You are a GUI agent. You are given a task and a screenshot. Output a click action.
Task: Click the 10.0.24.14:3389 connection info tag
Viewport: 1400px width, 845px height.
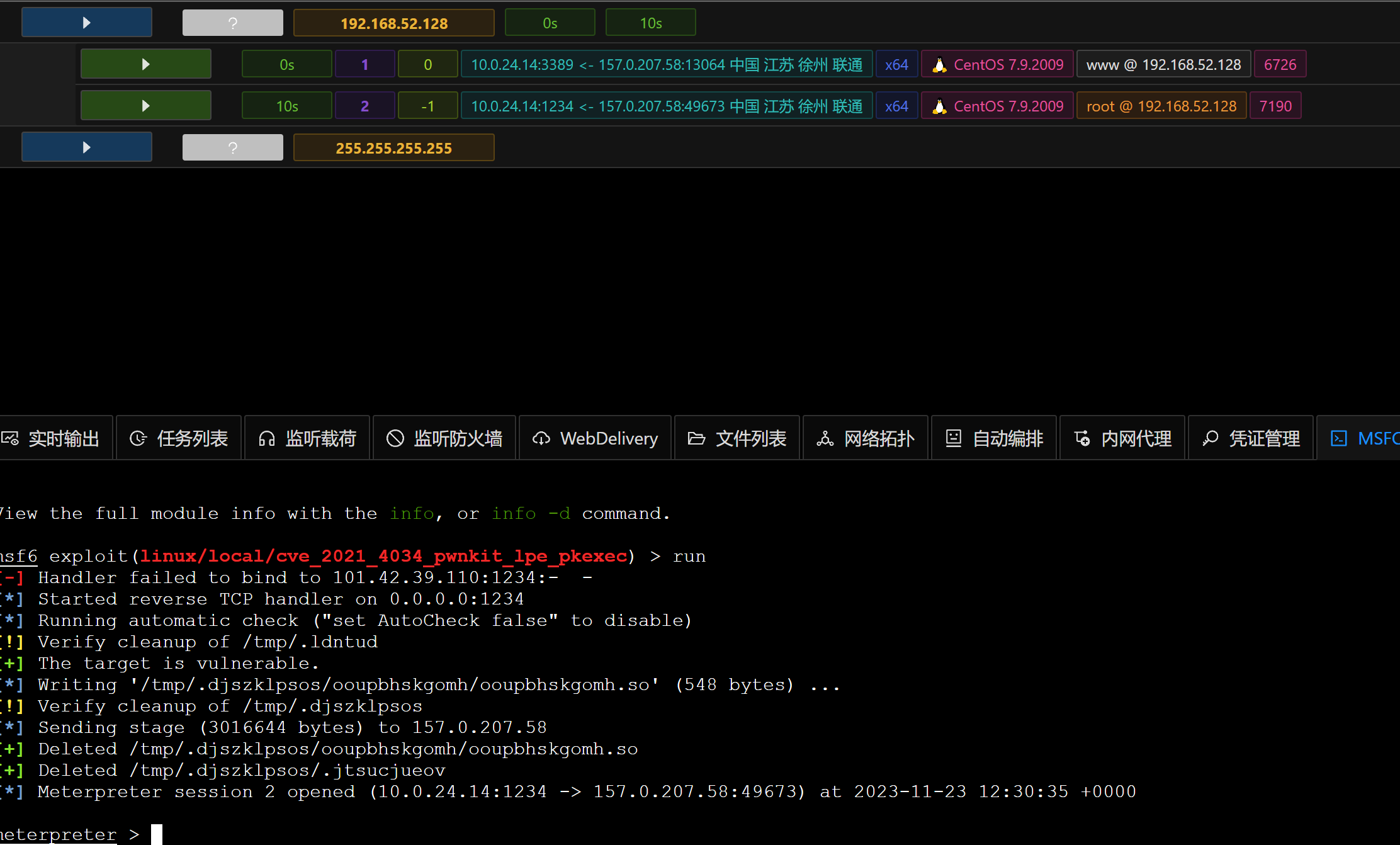667,64
